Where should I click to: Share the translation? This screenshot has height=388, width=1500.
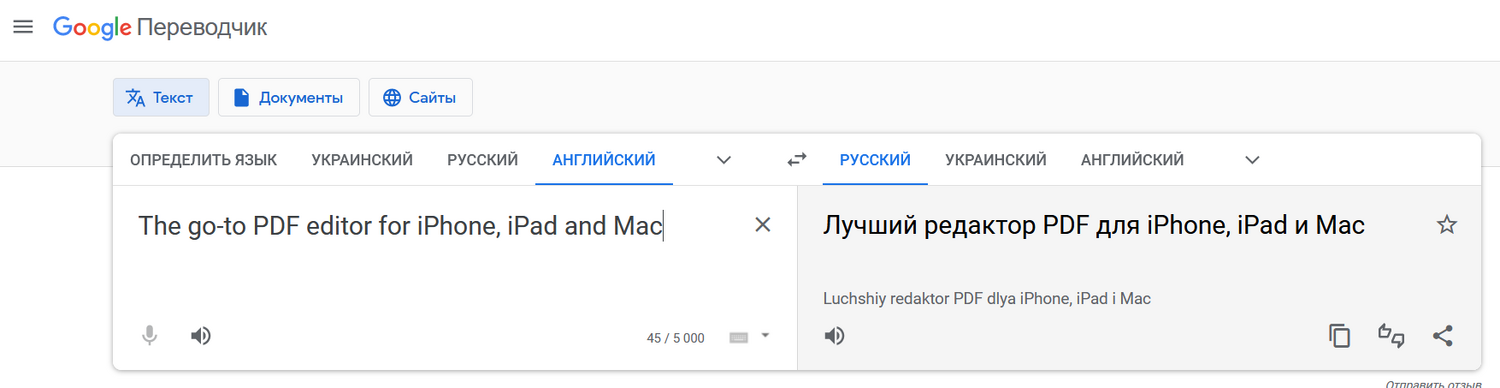1442,336
